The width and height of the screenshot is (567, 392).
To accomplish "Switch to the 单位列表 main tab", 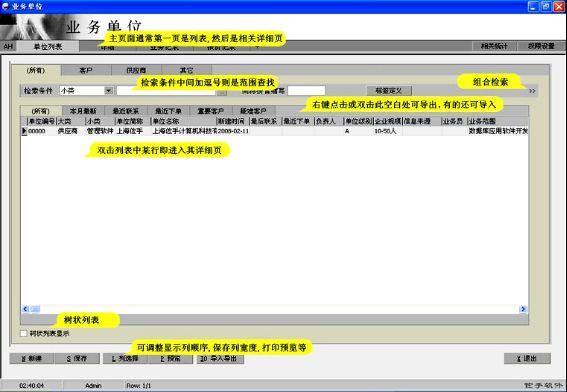I will pyautogui.click(x=48, y=47).
